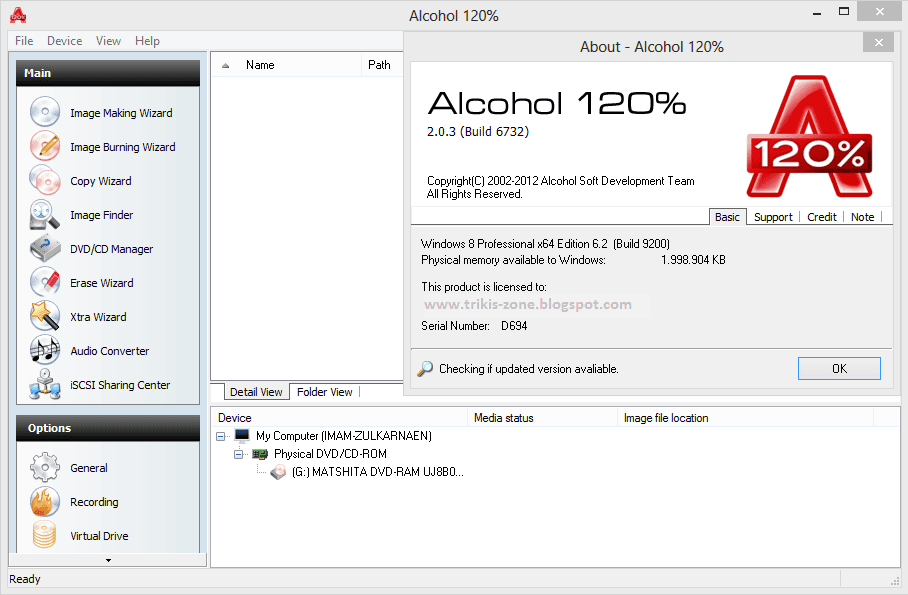Click the Alcohol 120% title bar app icon
The image size is (908, 595).
tap(18, 16)
